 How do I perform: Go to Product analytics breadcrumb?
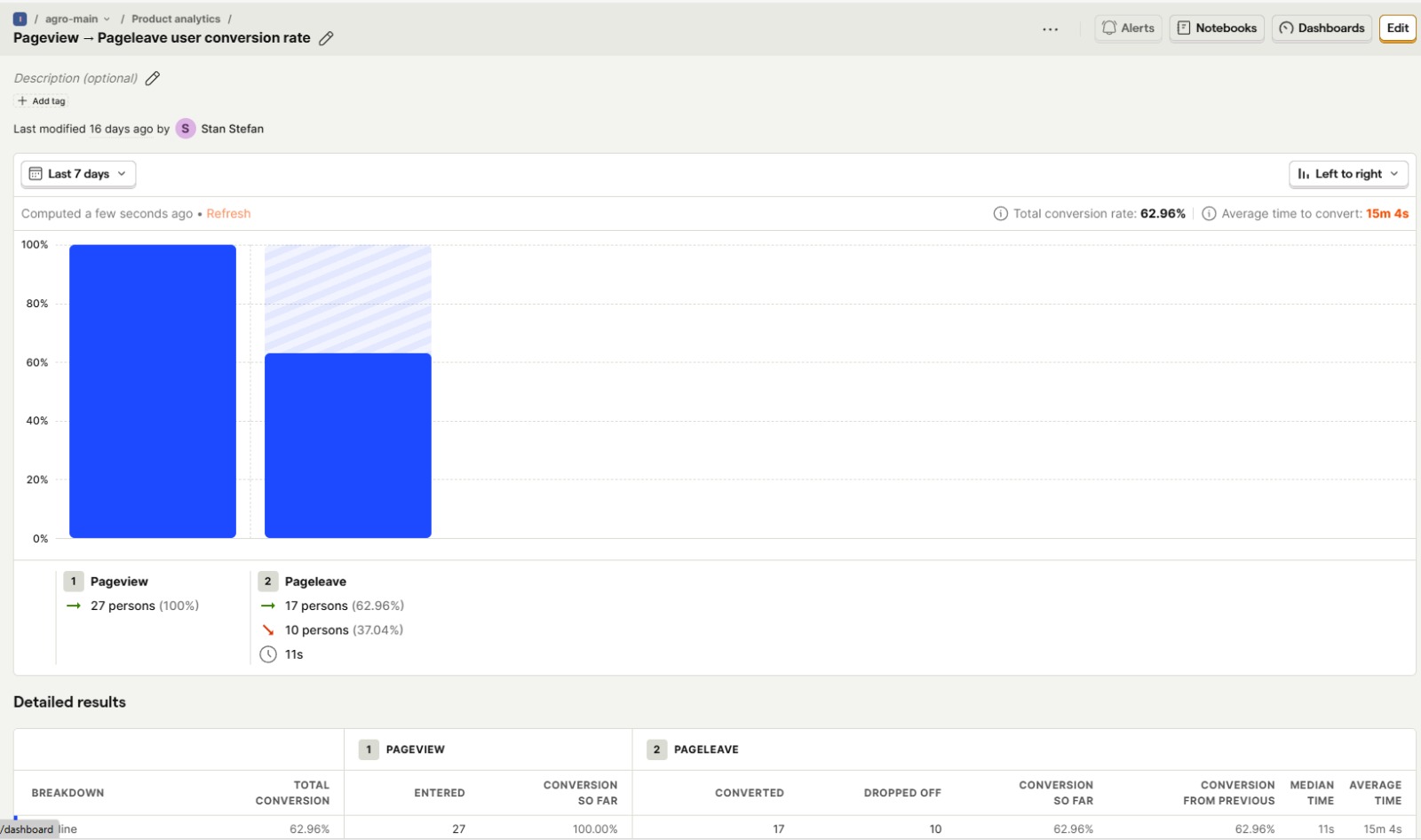coord(176,19)
